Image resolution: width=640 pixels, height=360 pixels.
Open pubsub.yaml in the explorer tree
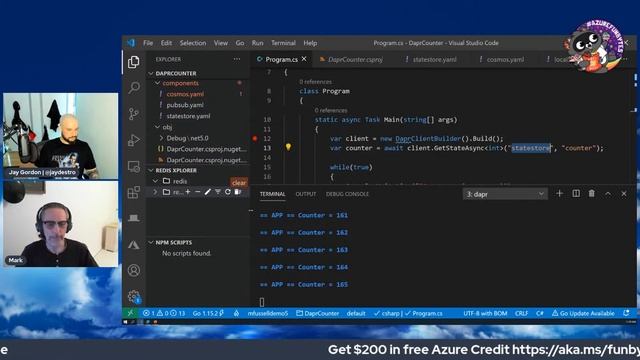point(185,105)
